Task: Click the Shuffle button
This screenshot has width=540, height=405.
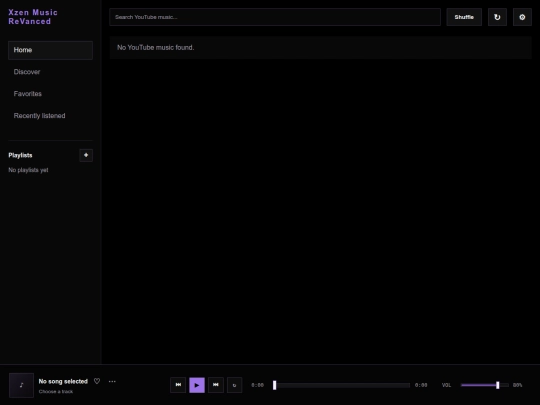Action: [x=464, y=17]
